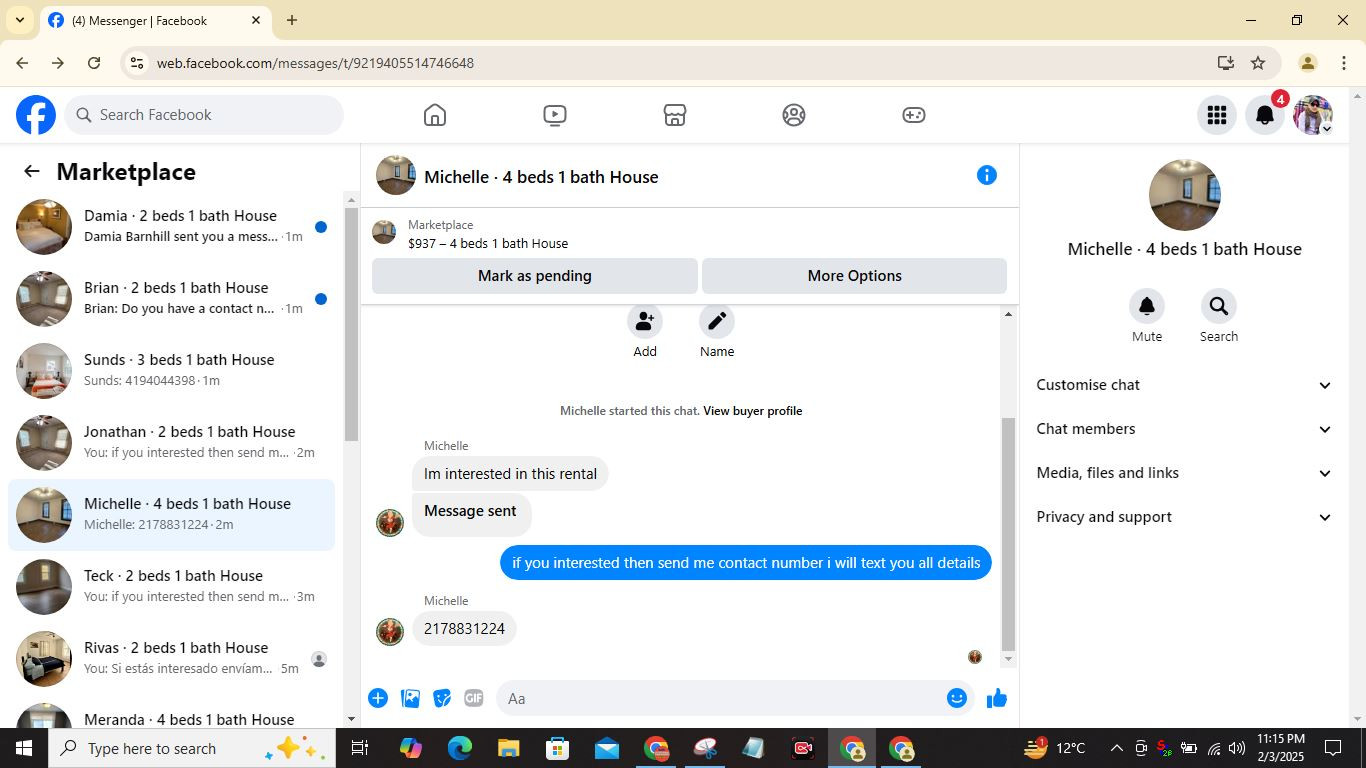The width and height of the screenshot is (1366, 768).
Task: Open a new browser tab
Action: (292, 20)
